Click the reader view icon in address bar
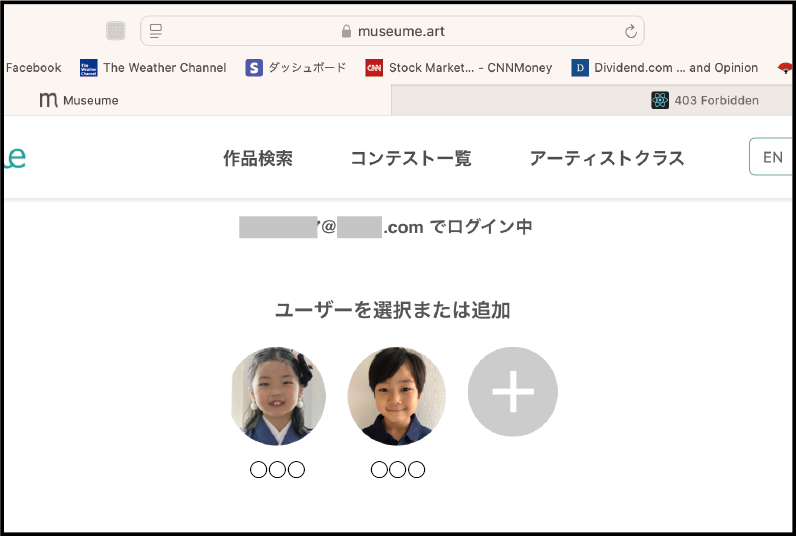 [156, 31]
